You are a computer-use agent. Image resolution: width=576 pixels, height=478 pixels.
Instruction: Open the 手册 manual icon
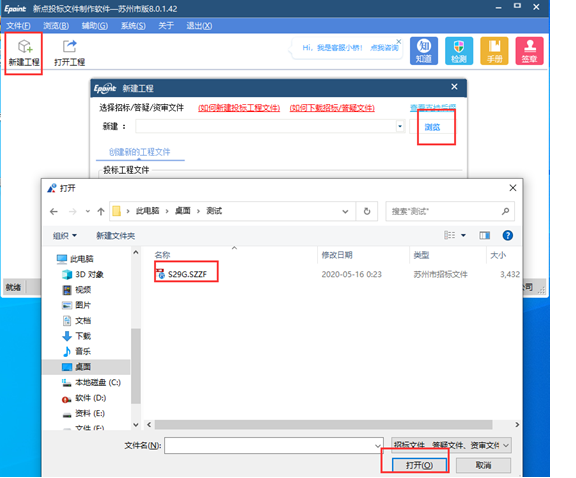(x=494, y=51)
